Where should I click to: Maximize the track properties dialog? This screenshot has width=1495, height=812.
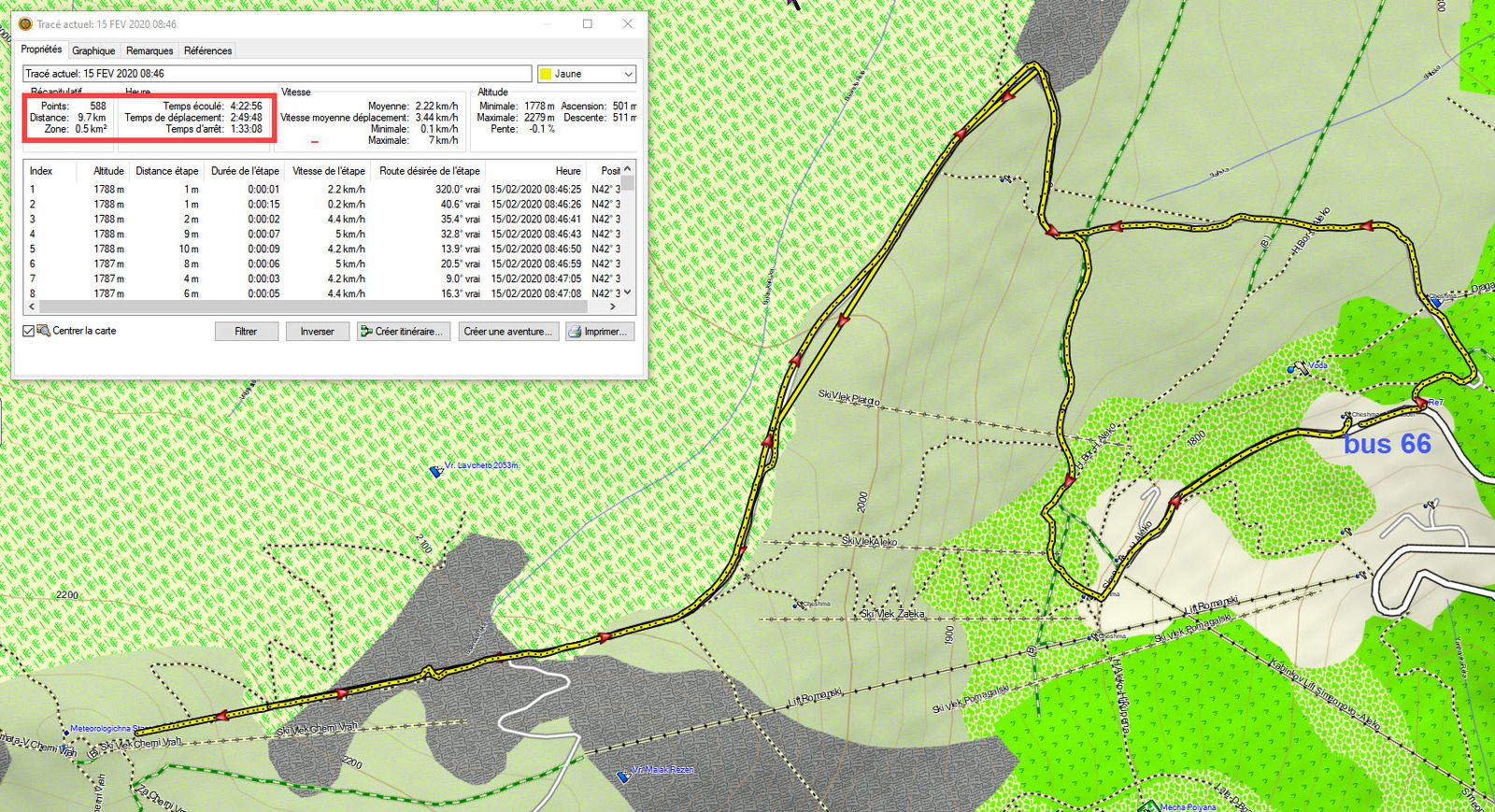click(x=588, y=24)
